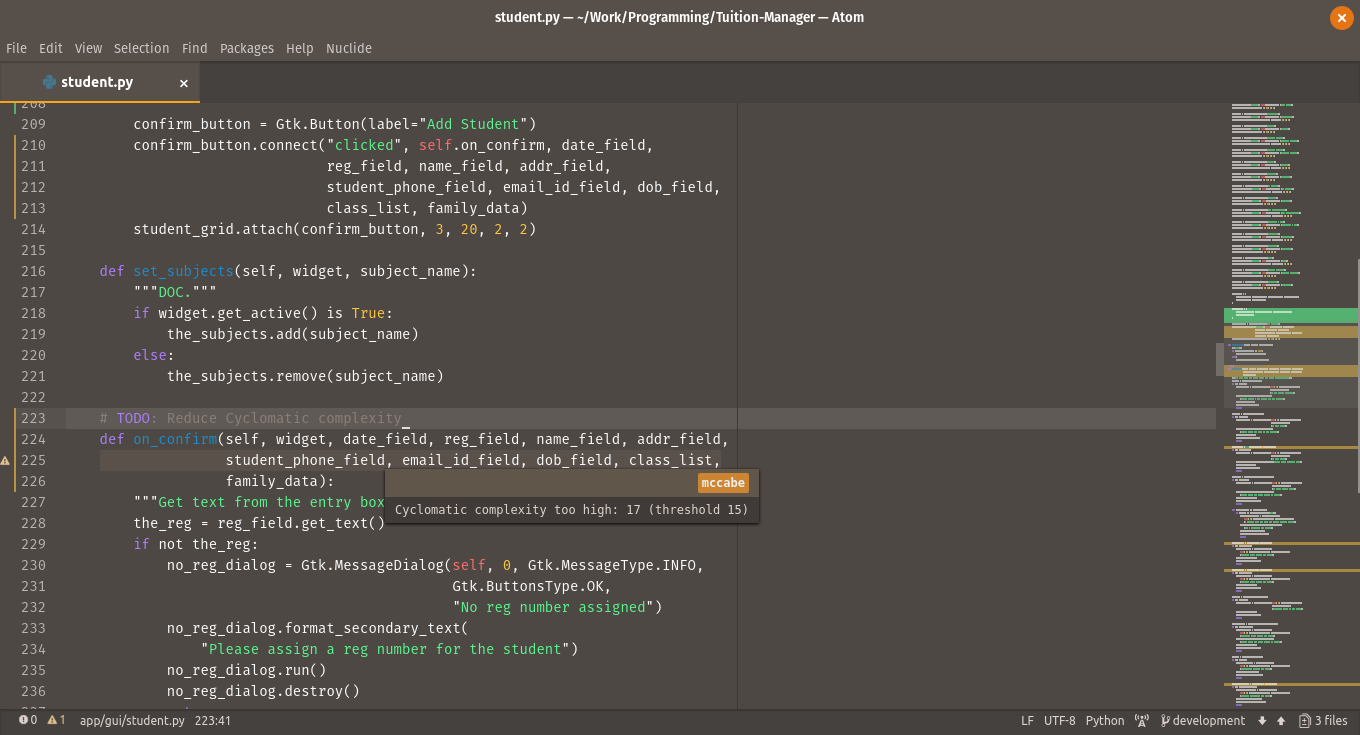The width and height of the screenshot is (1360, 735).
Task: Click the mccabe lint badge
Action: 722,483
